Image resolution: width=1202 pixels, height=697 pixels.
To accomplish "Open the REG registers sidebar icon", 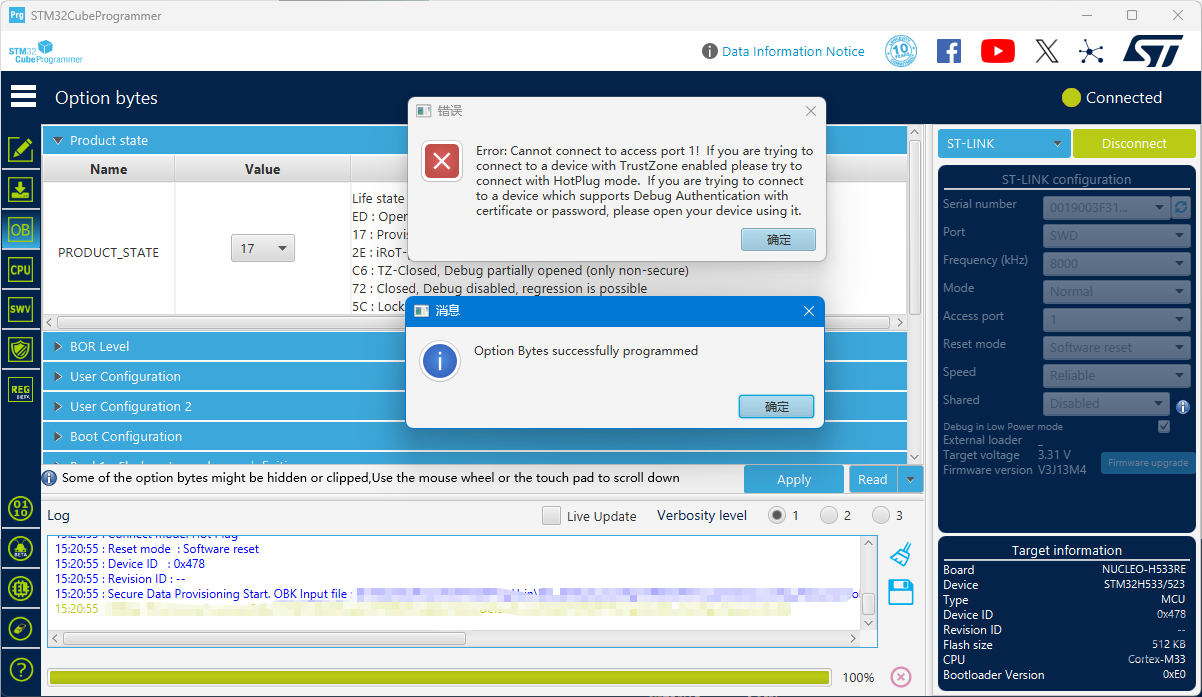I will pos(21,390).
